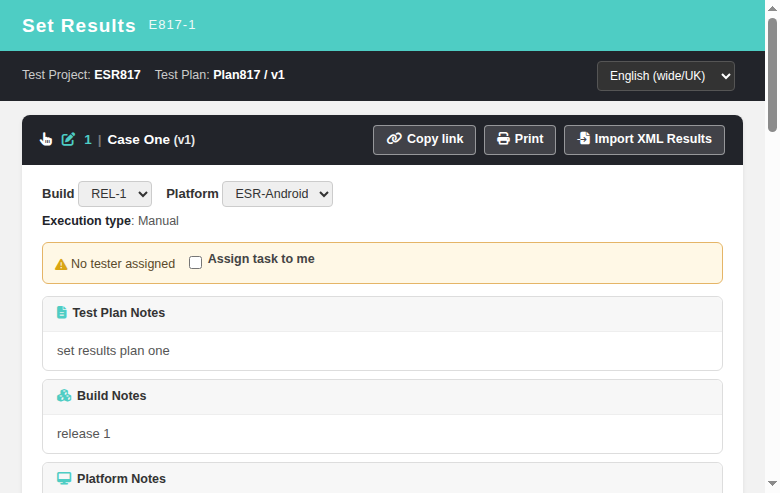Open the English (wide/UK) language selector

(x=666, y=76)
